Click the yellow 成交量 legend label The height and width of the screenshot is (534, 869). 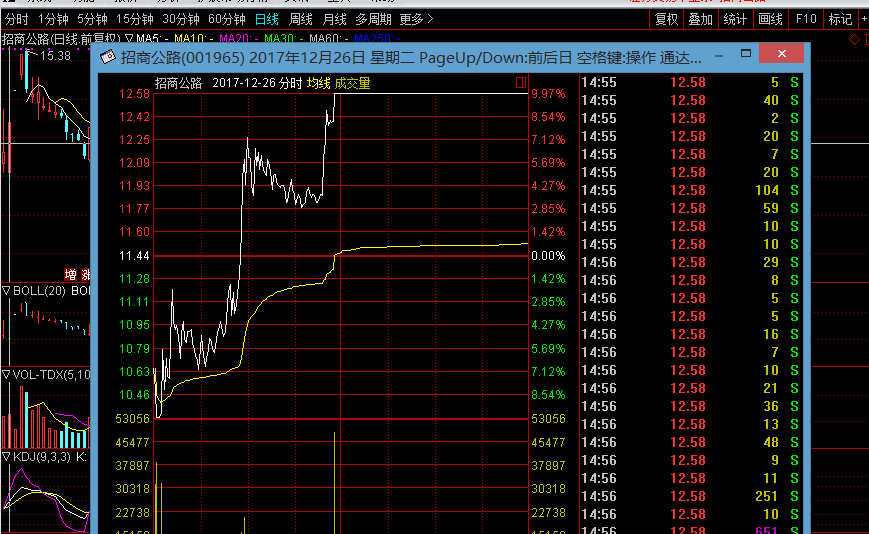click(x=352, y=83)
